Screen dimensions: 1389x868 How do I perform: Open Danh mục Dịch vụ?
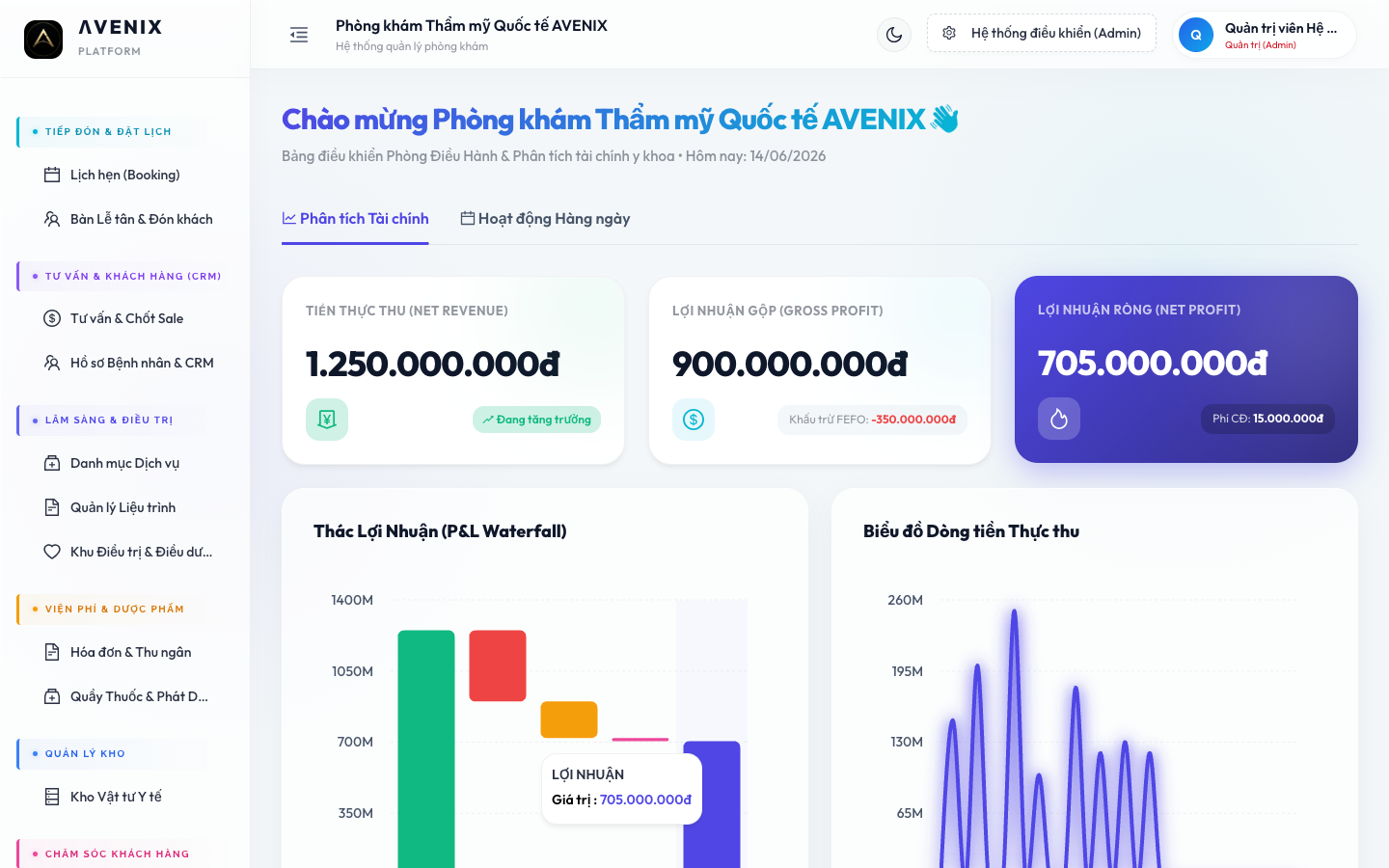coord(125,463)
